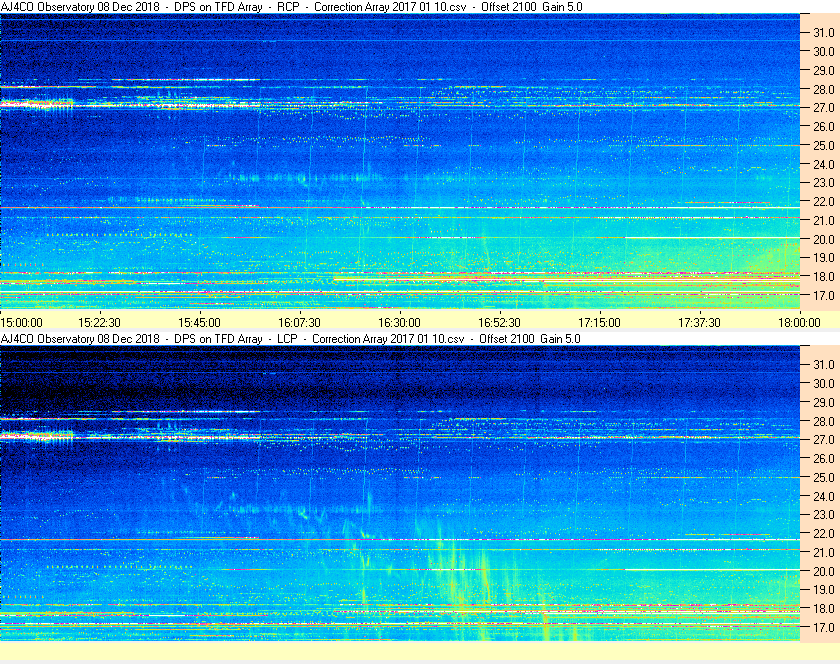Click the 27.0 frequency tick on RCP plot
The width and height of the screenshot is (840, 664).
point(824,108)
